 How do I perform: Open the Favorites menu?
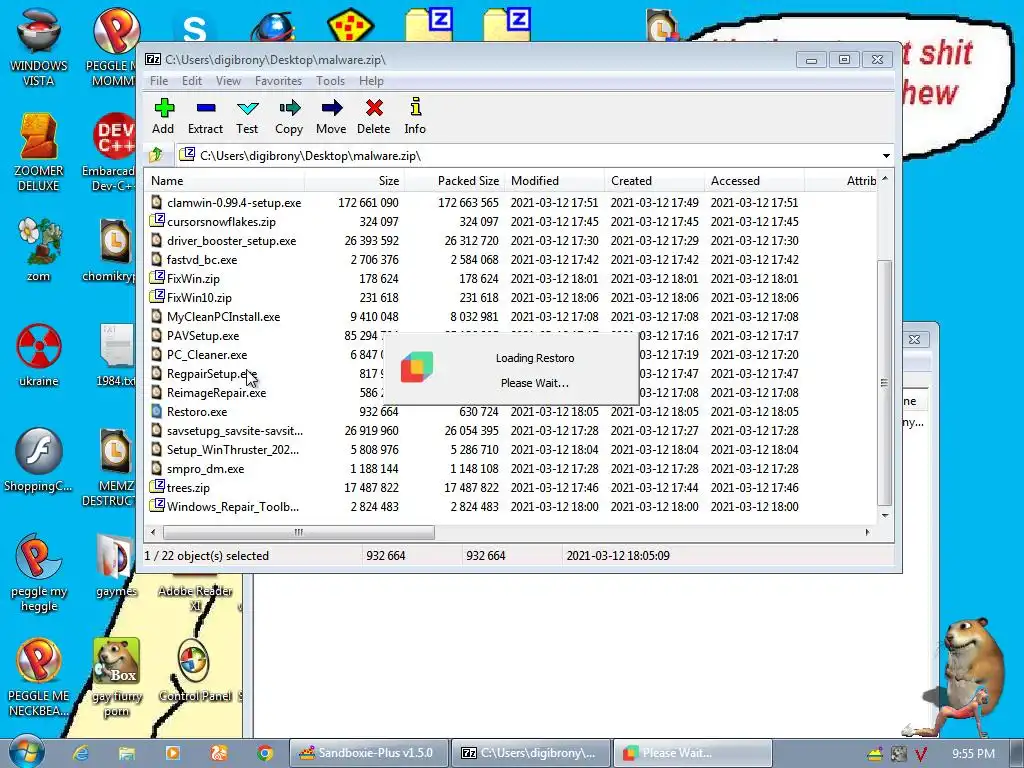pyautogui.click(x=278, y=81)
